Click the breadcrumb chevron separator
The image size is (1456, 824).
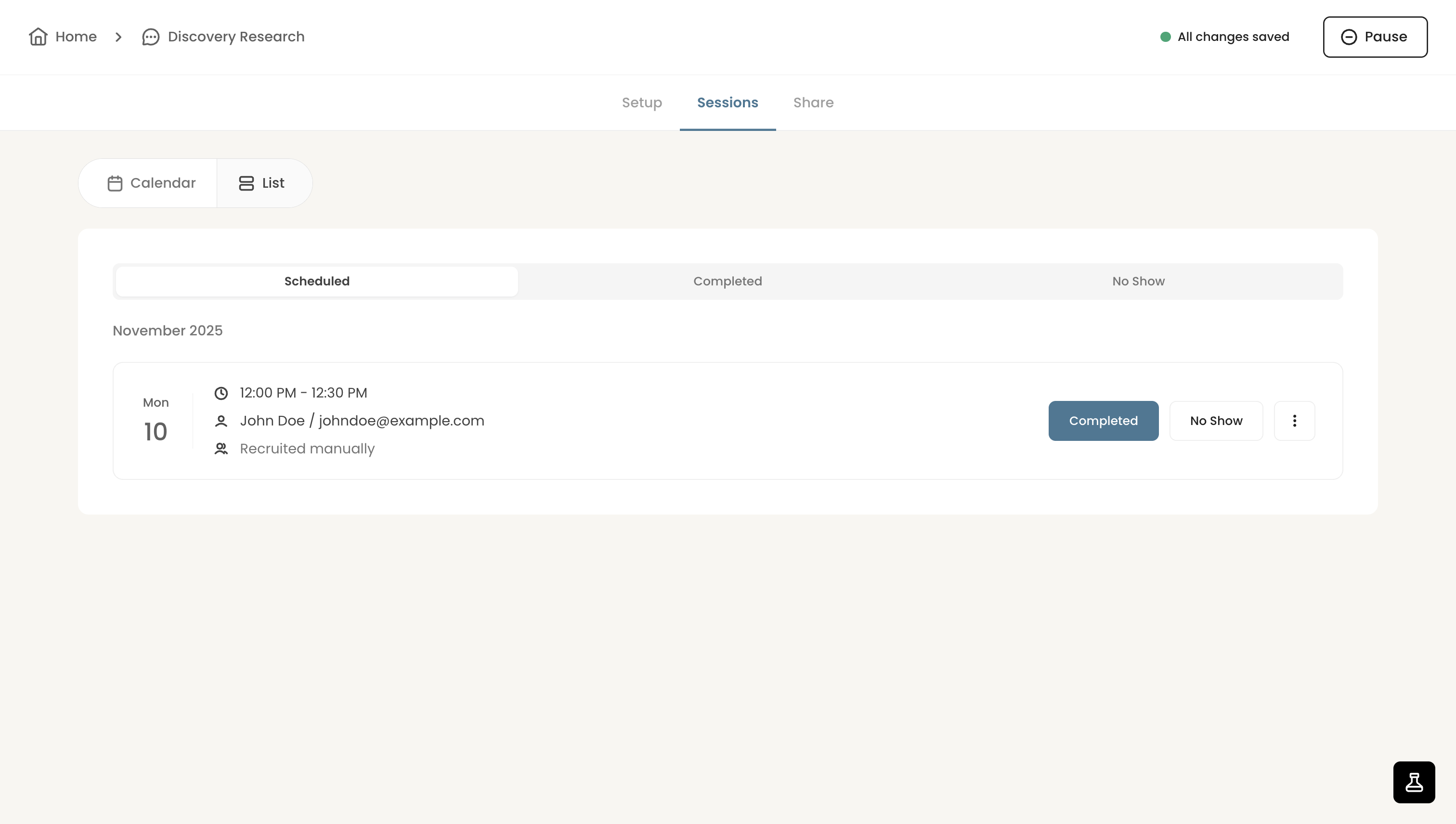tap(118, 37)
